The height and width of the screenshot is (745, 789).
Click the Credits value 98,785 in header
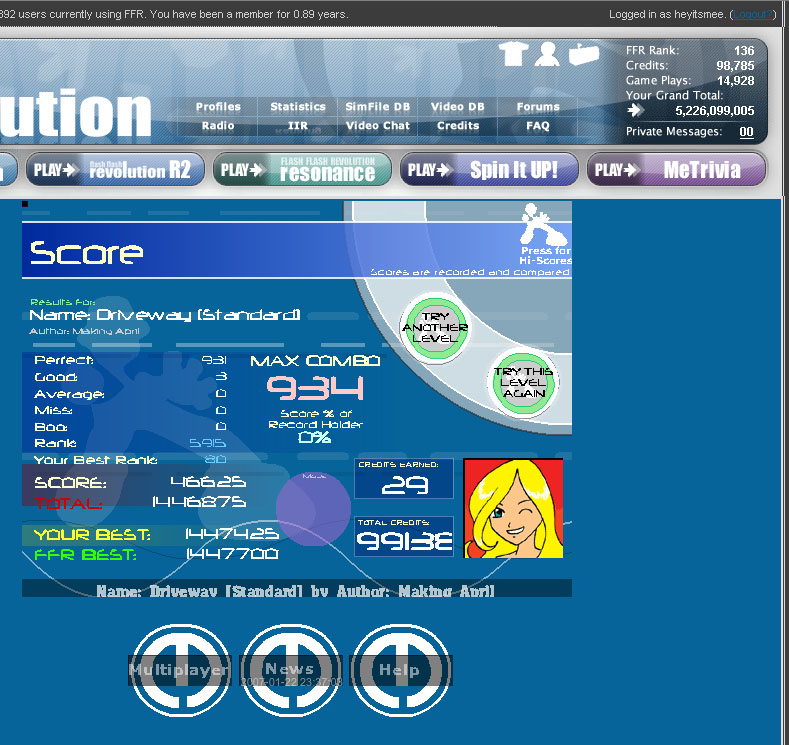pyautogui.click(x=735, y=65)
